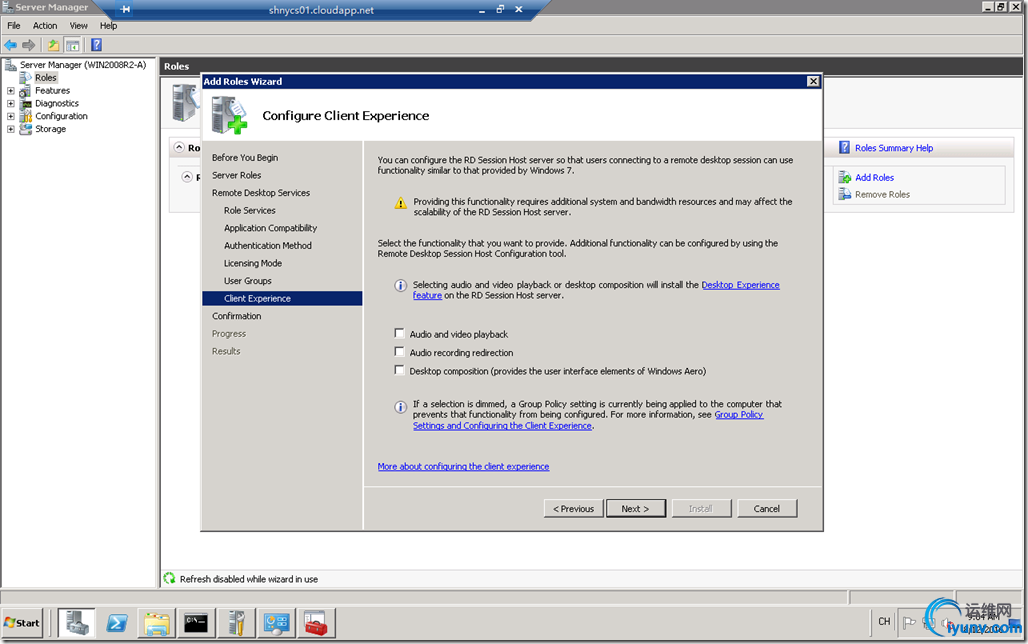The height and width of the screenshot is (644, 1028).
Task: Expand the Configuration tree node
Action: (x=10, y=116)
